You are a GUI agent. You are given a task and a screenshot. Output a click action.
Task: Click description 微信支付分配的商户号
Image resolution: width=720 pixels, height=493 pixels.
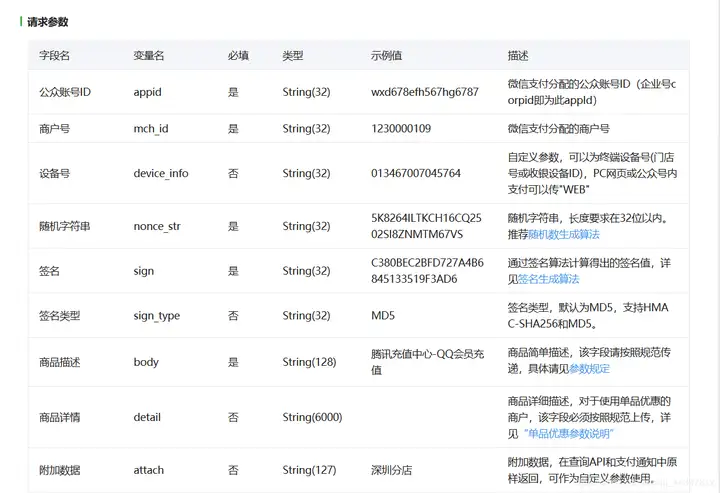click(558, 129)
